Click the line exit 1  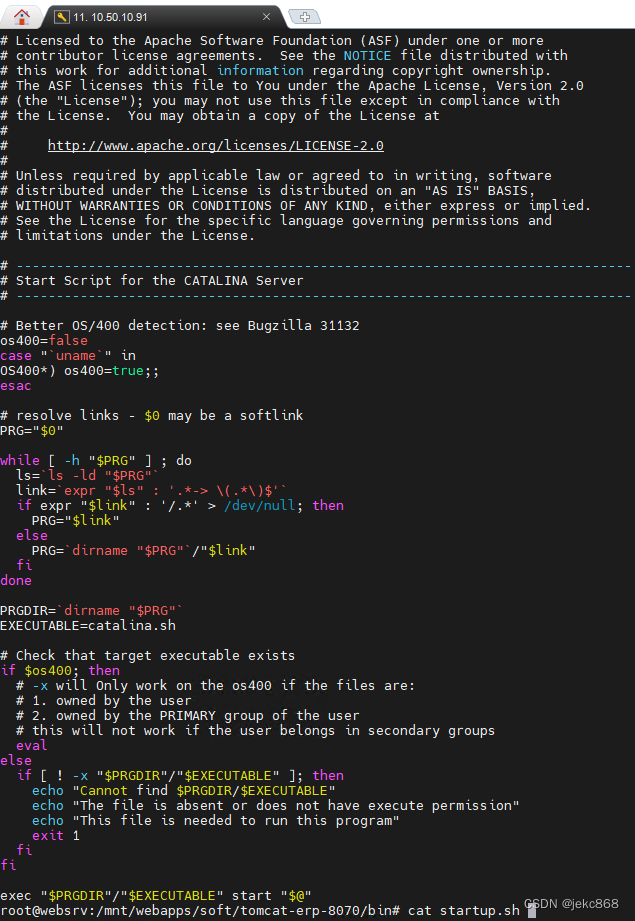pos(56,835)
